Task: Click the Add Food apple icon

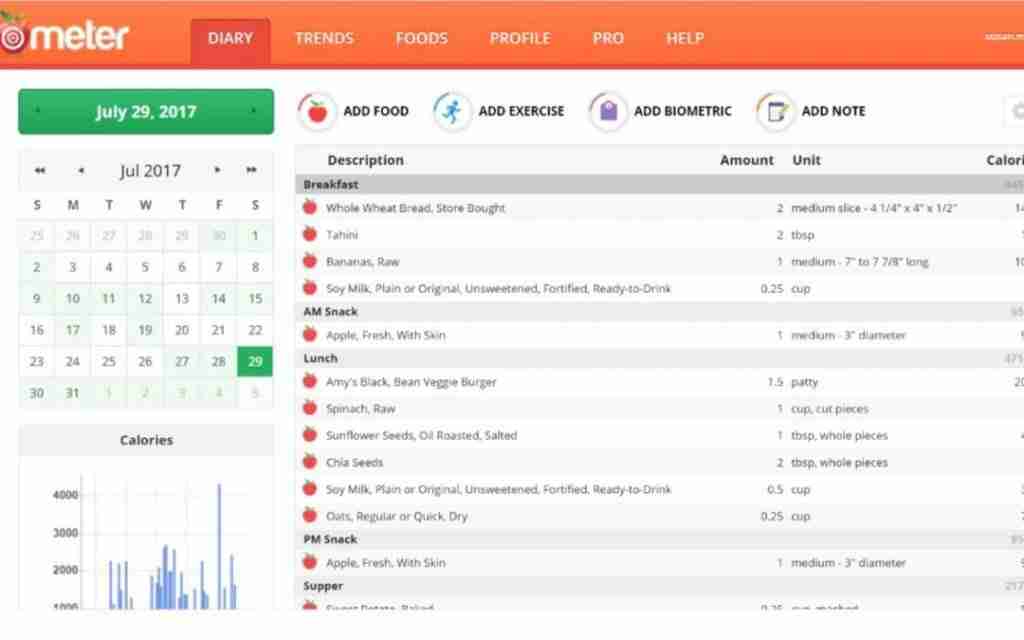Action: pos(317,112)
